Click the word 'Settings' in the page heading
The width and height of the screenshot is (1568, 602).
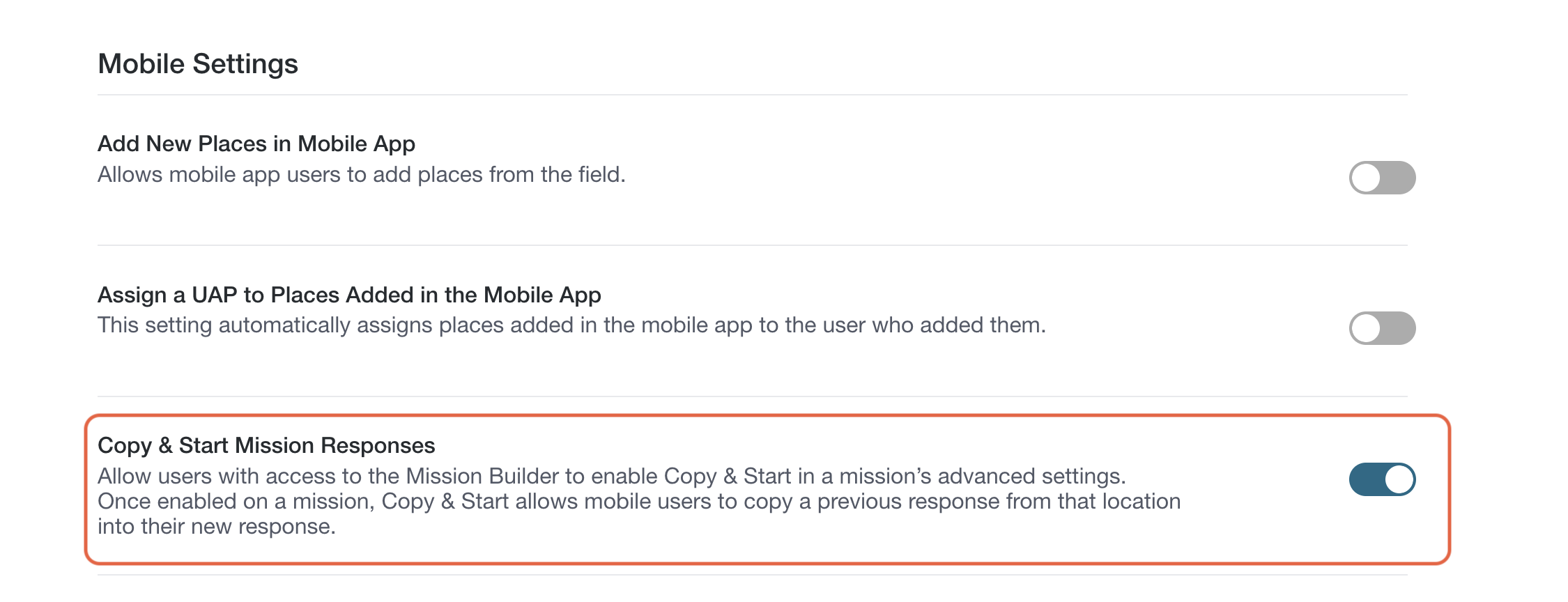[245, 64]
